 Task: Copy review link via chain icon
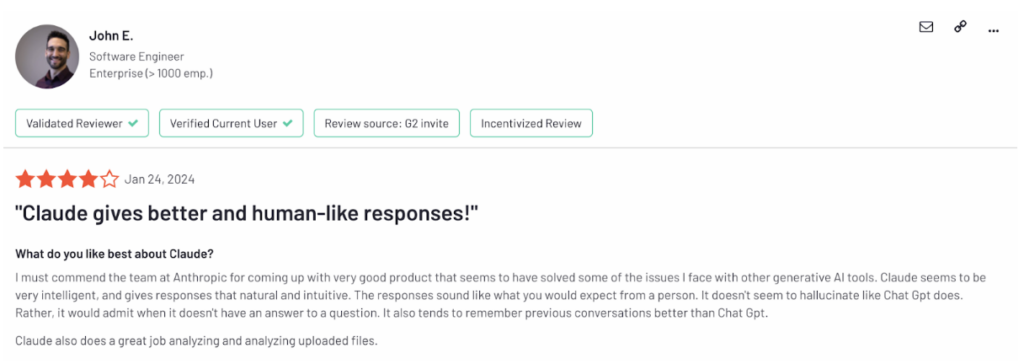tap(960, 27)
